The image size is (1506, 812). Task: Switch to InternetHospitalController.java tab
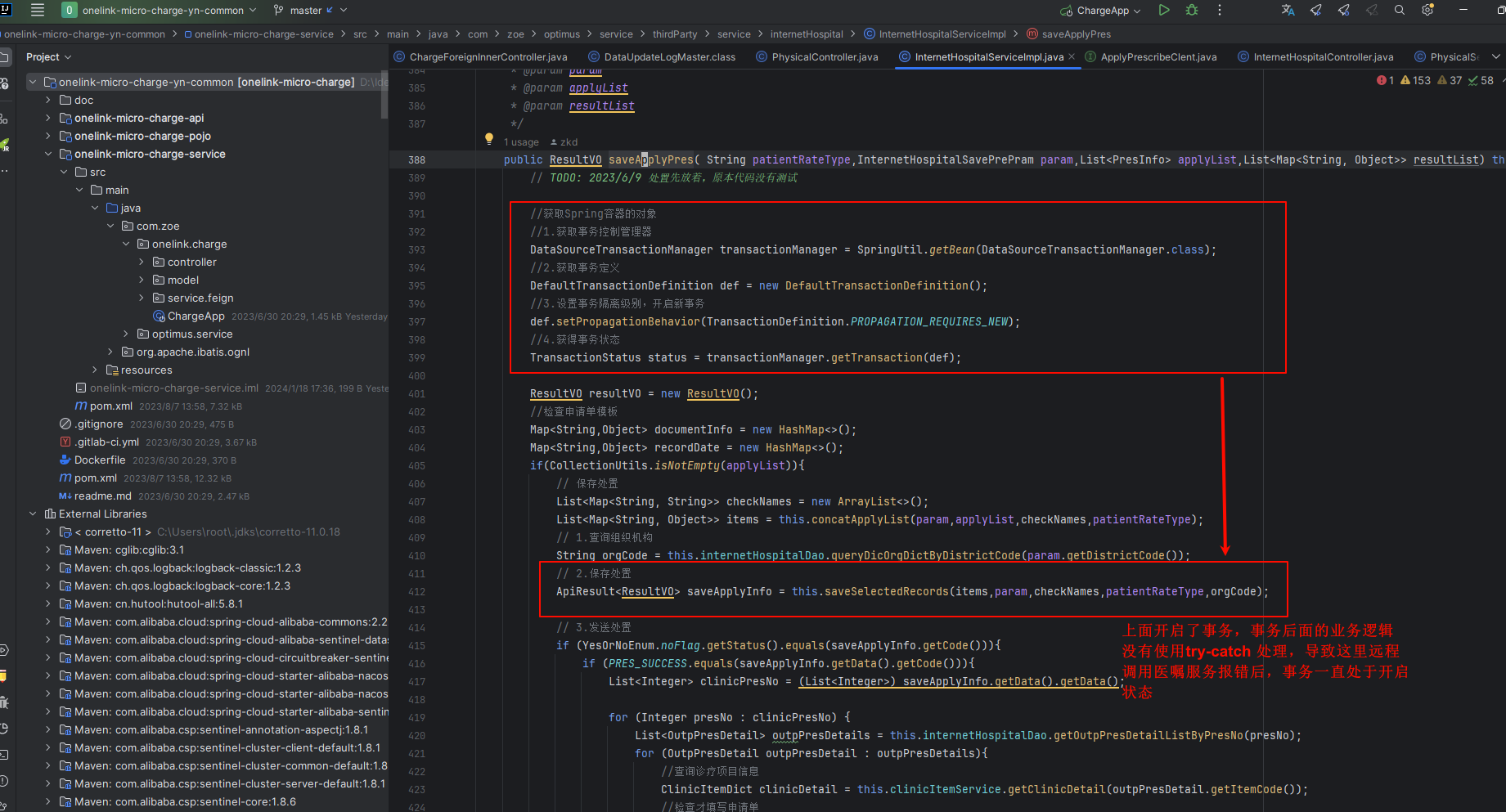click(1315, 56)
